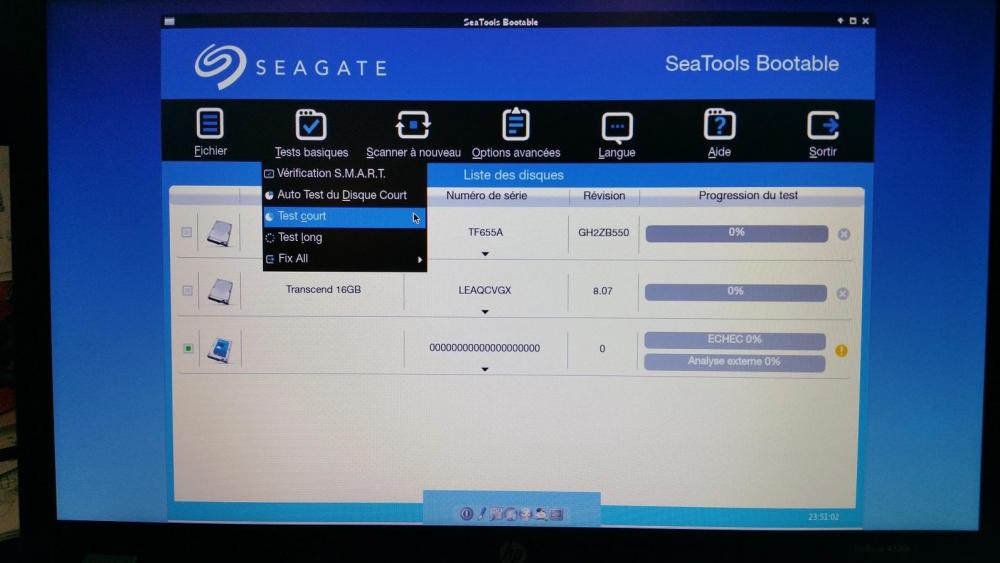Click the drive icon in TF655A row

pos(219,233)
